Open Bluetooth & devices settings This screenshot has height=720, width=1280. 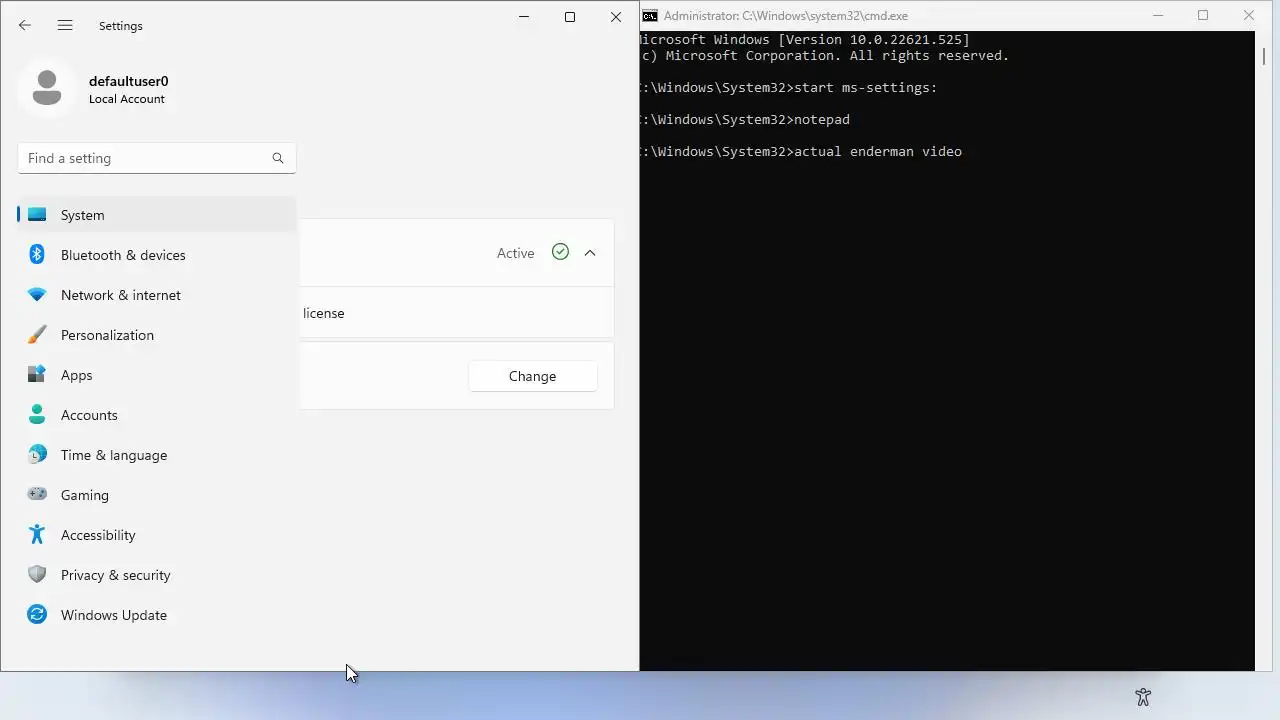157,255
